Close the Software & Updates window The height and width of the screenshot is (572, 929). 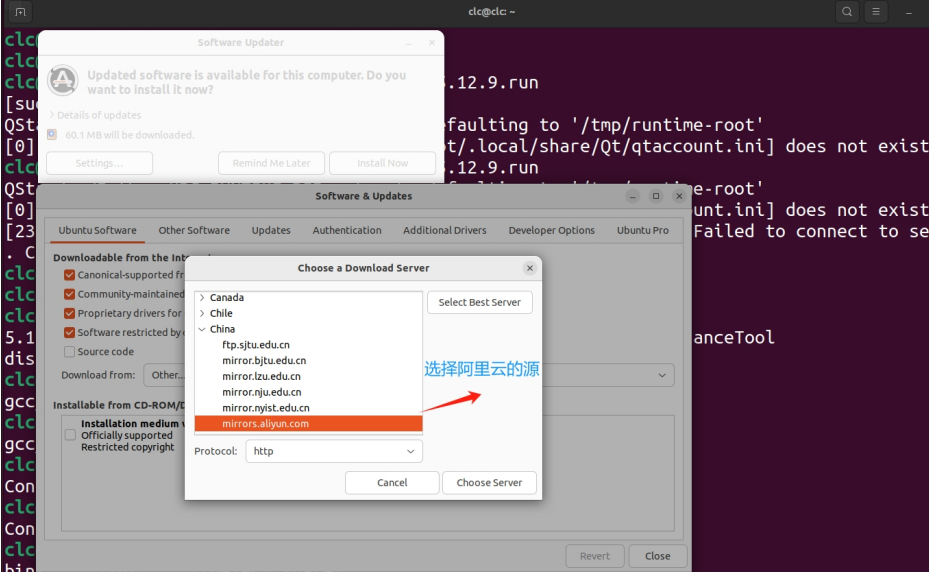click(679, 196)
